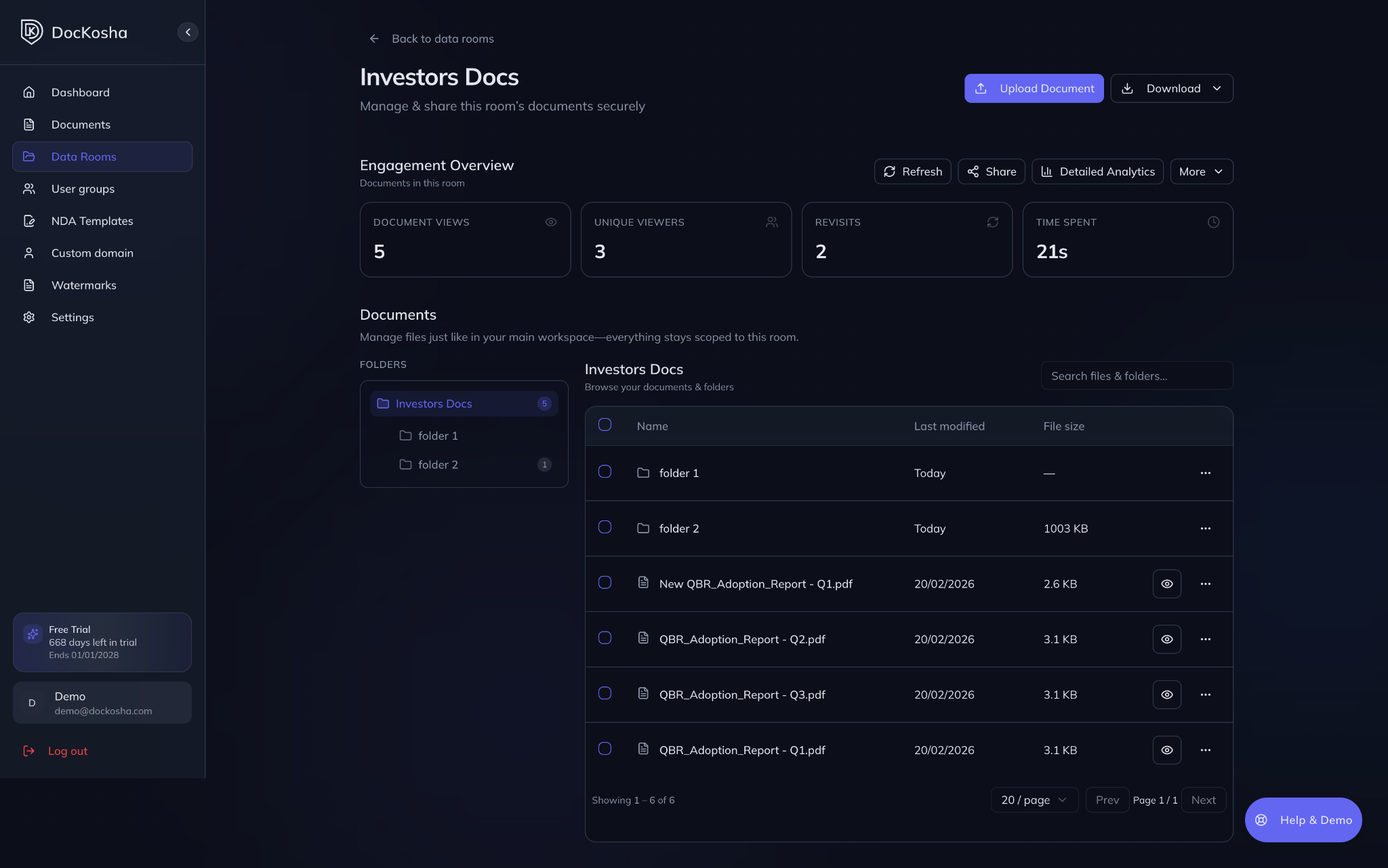Screen dimensions: 1388x868
Task: Click the Search files & folders field
Action: click(x=1137, y=376)
